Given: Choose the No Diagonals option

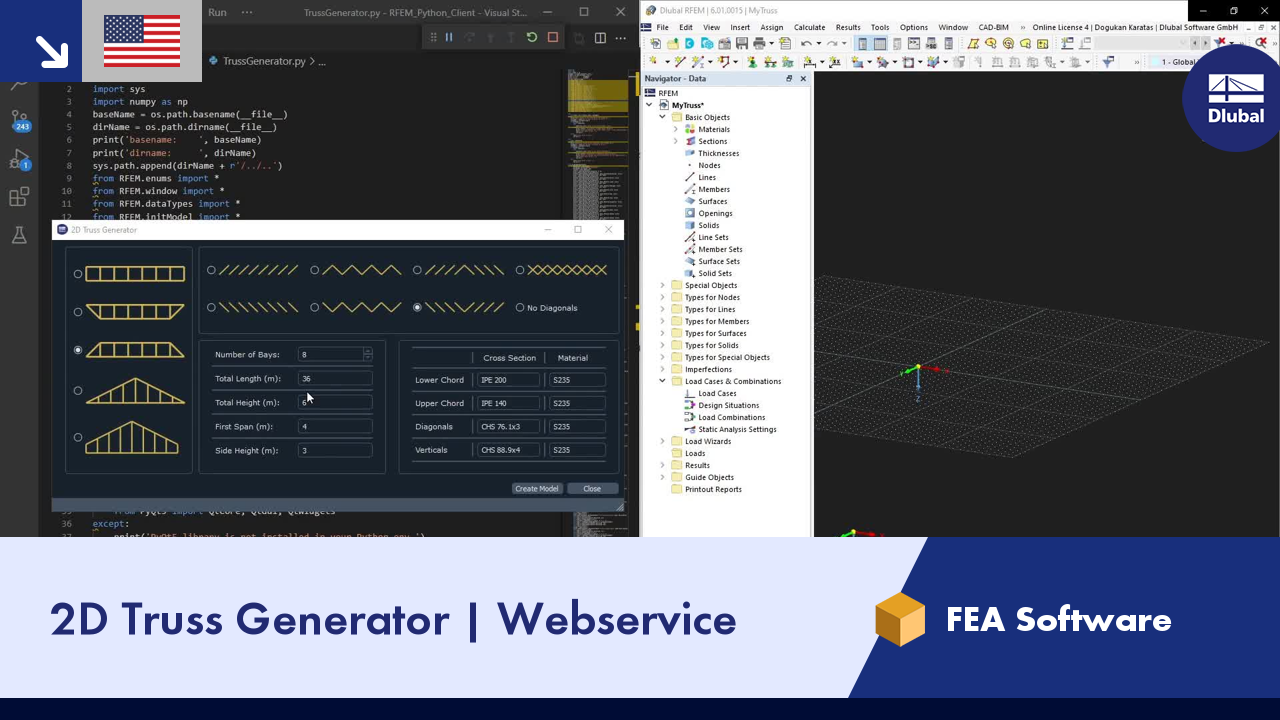Looking at the screenshot, I should pyautogui.click(x=519, y=307).
